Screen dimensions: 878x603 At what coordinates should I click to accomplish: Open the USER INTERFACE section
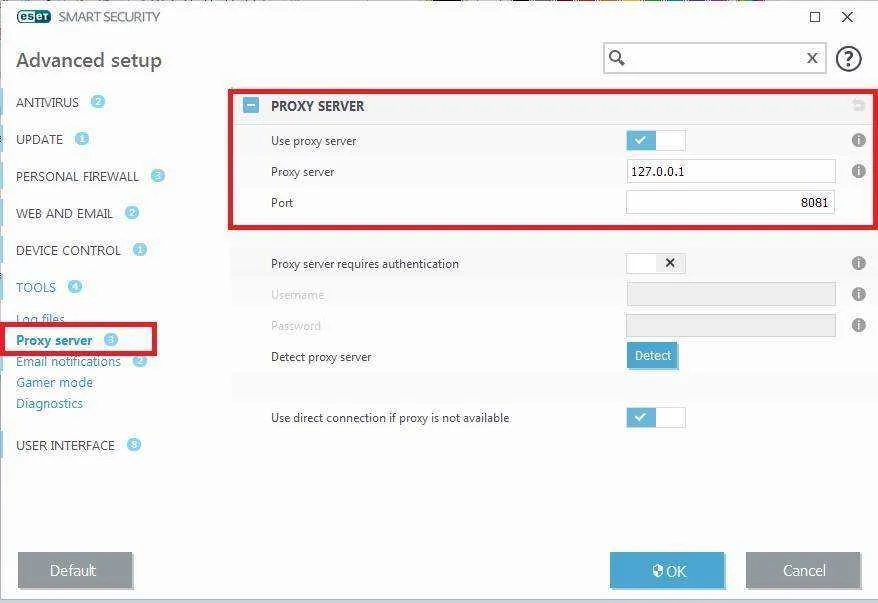(65, 445)
